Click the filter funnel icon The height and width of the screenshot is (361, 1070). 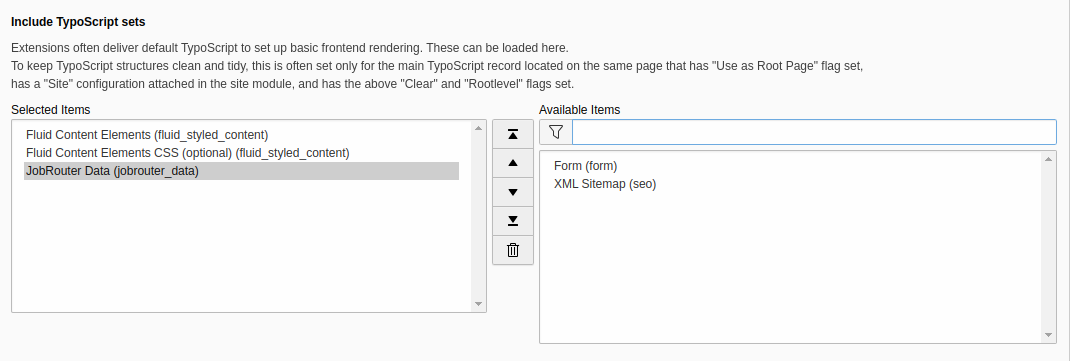coord(555,132)
